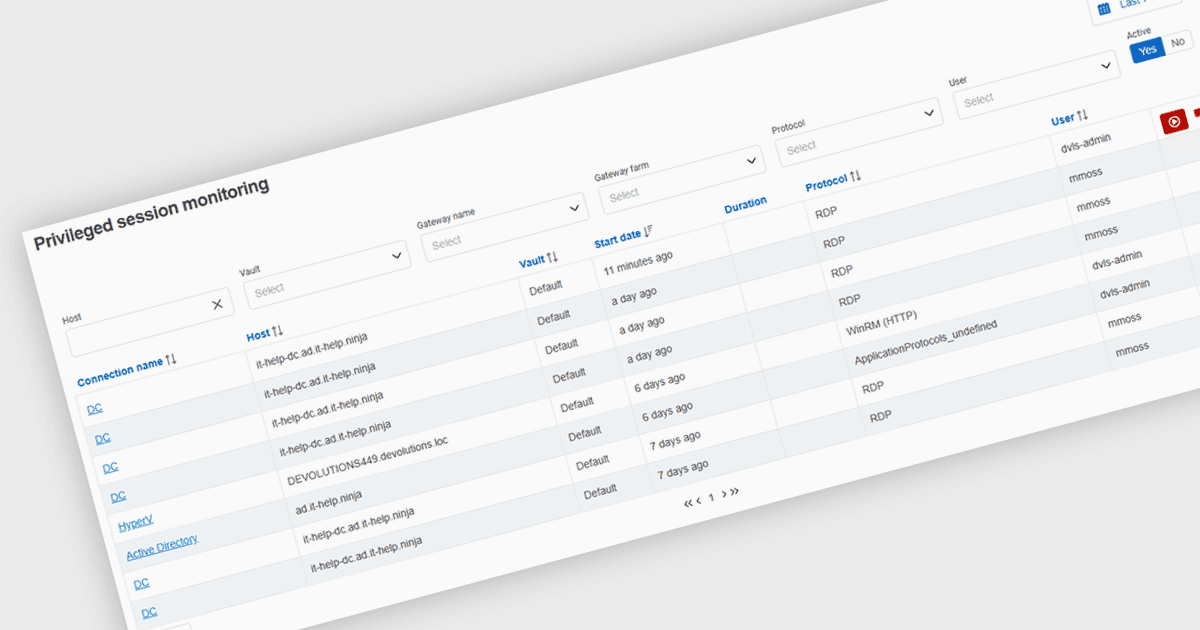Go to the previous page of results
The image size is (1200, 630).
699,500
